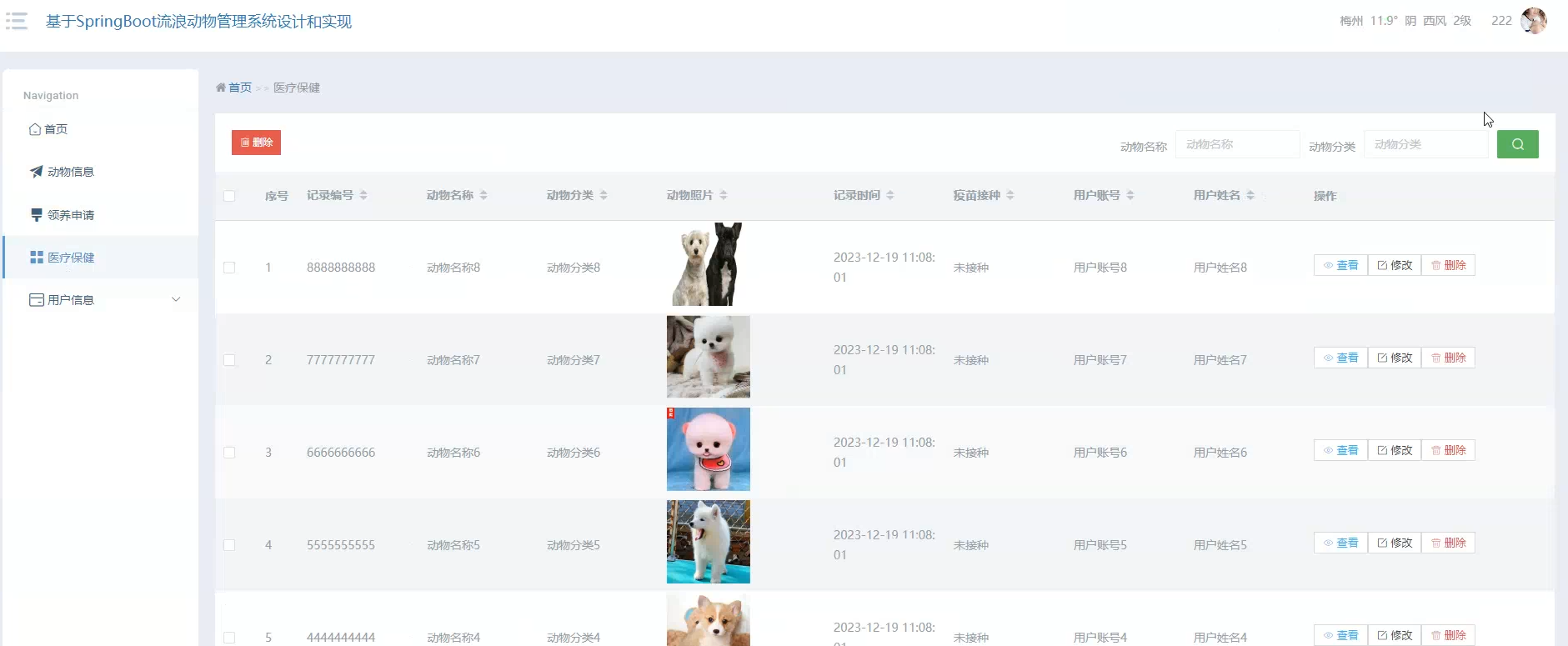The height and width of the screenshot is (646, 1568).
Task: Open 首页 in the sidebar
Action: click(x=100, y=129)
